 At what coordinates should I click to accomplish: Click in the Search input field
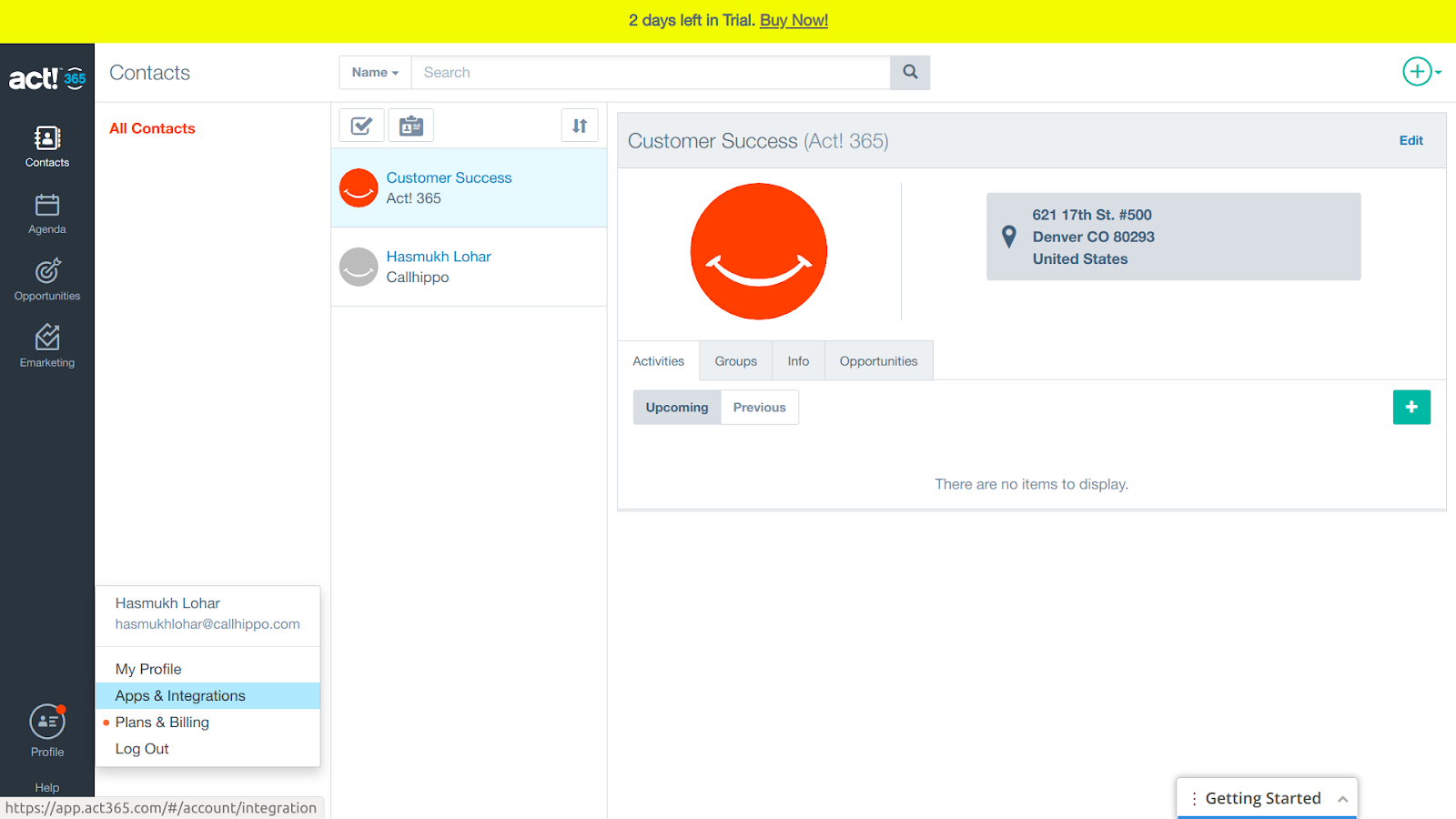pyautogui.click(x=651, y=72)
